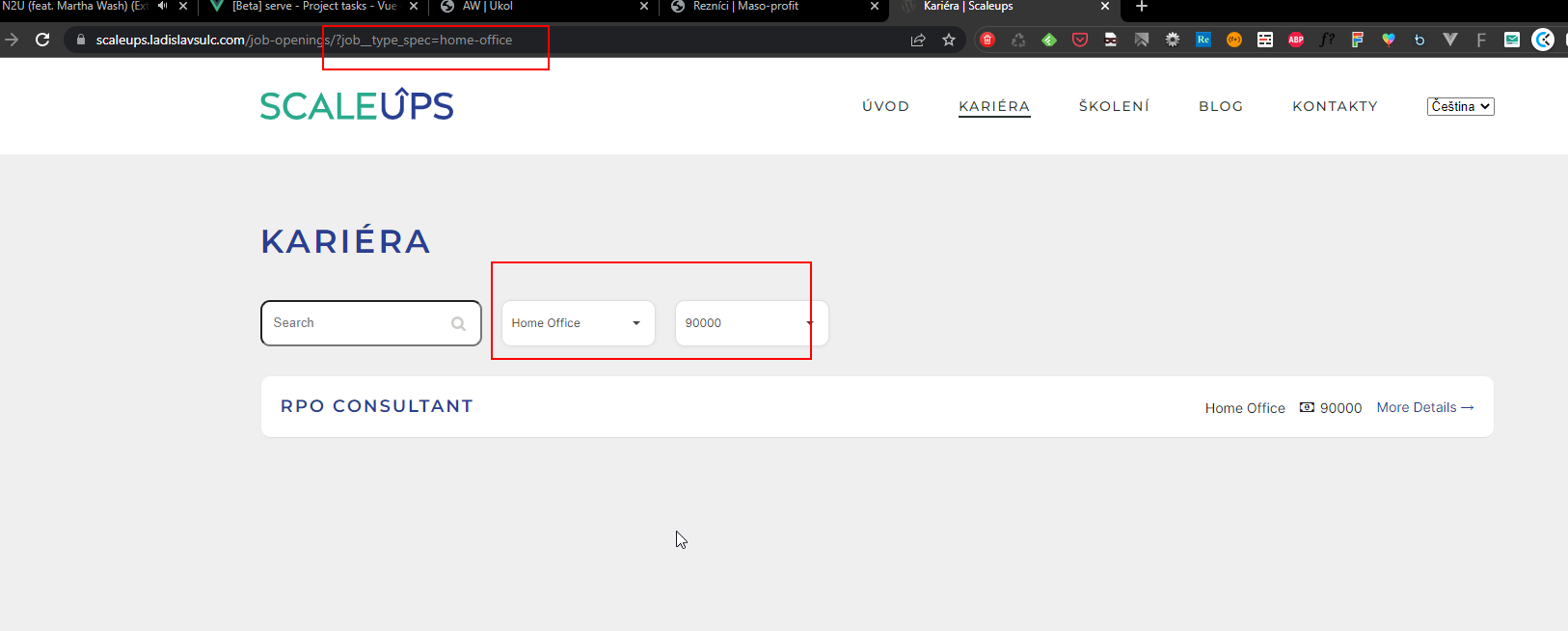Go to the ŠKOLENÍ menu item
This screenshot has width=1568, height=631.
pos(1114,106)
